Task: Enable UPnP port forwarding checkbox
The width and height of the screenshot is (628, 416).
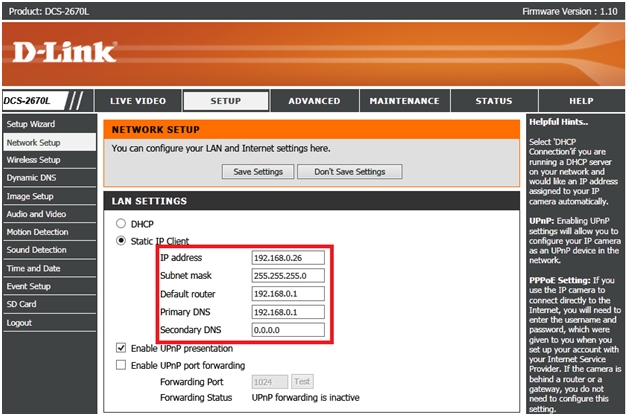Action: (121, 365)
